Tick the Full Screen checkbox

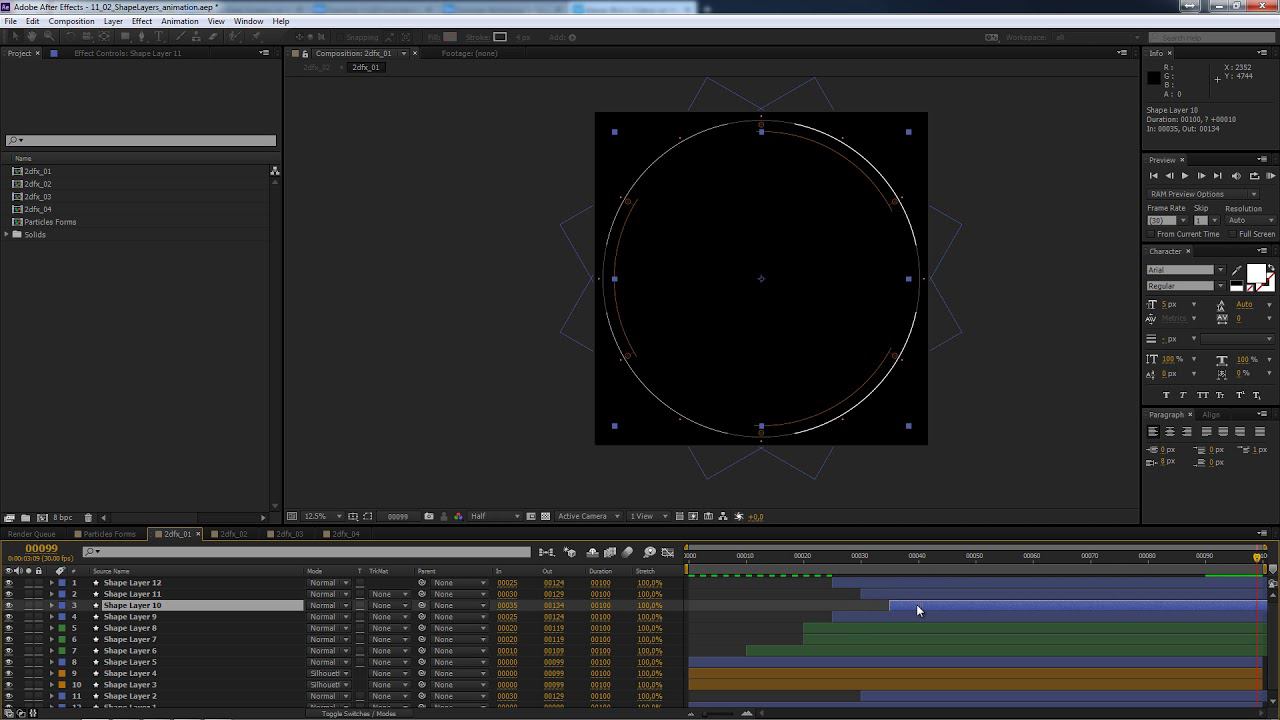(x=1232, y=234)
